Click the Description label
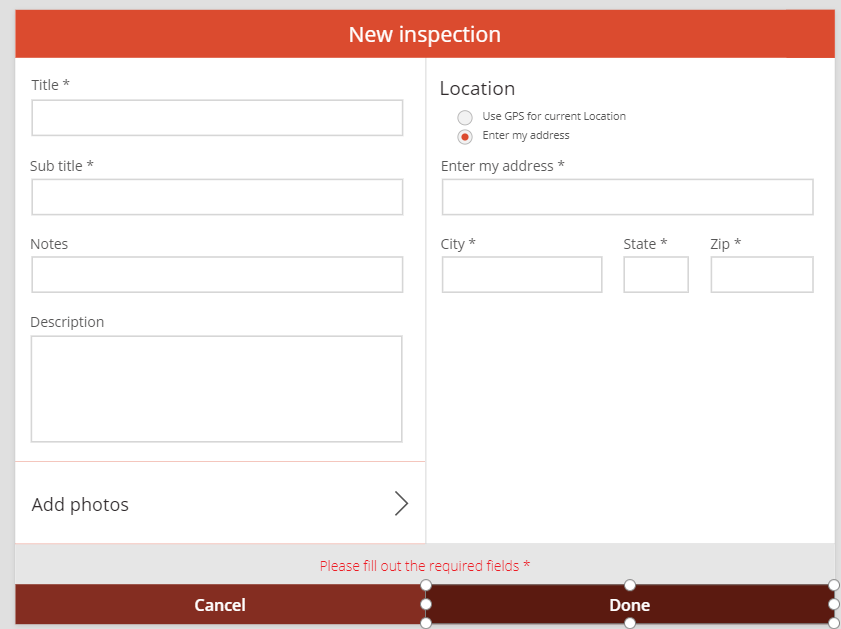The image size is (841, 629). tap(67, 322)
